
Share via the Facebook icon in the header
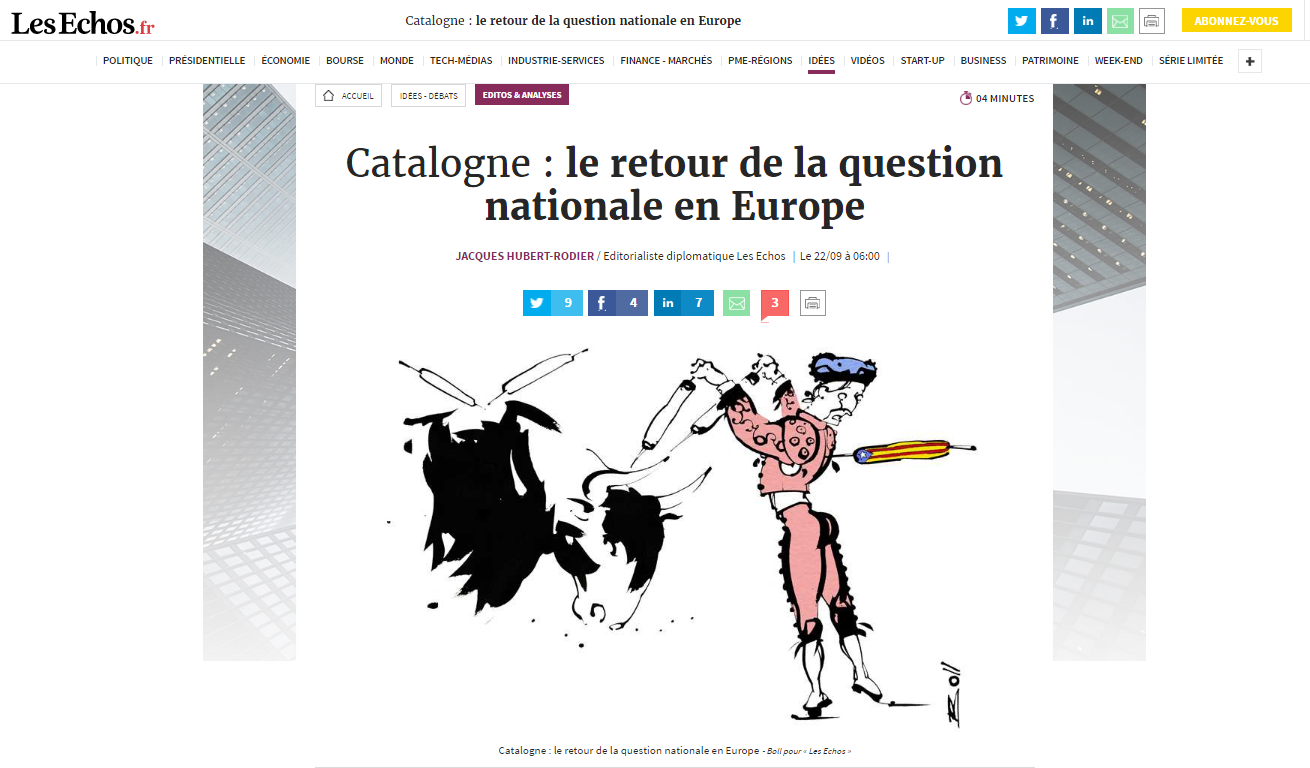coord(1055,21)
